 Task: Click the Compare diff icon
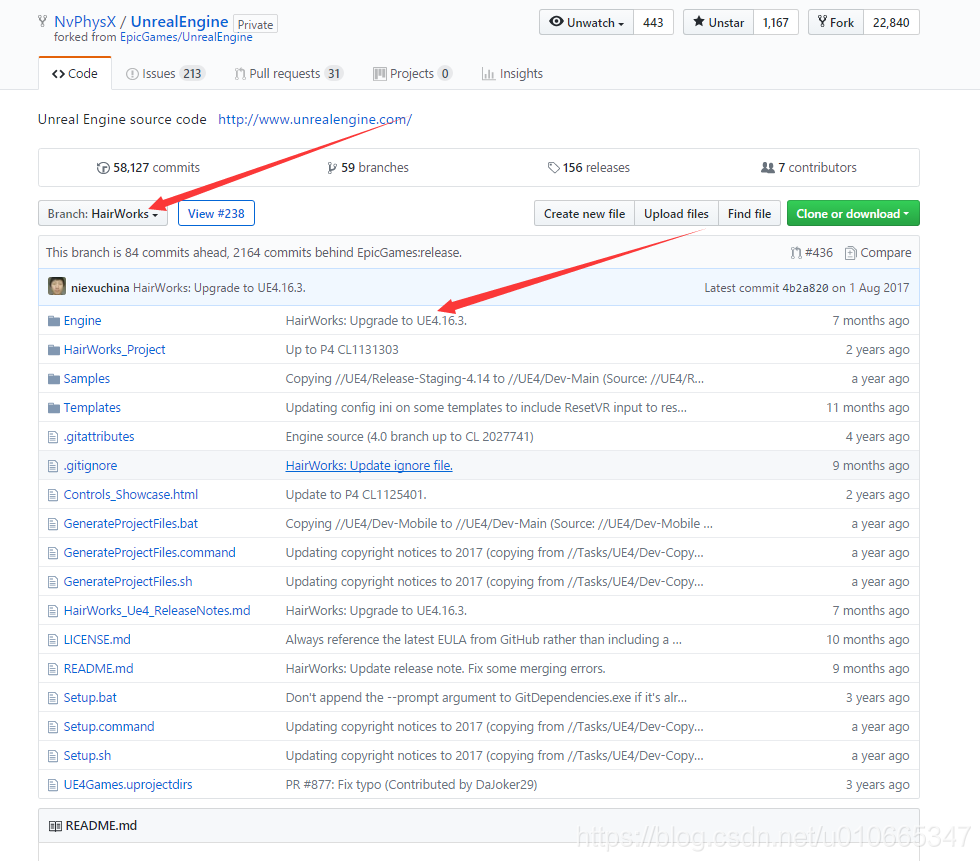[850, 253]
